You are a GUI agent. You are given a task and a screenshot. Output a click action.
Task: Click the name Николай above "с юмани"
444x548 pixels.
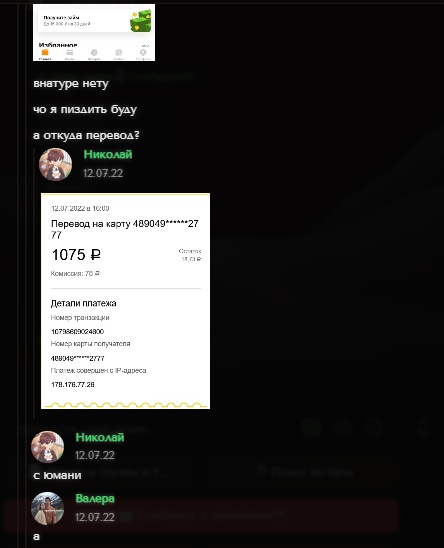coord(100,437)
